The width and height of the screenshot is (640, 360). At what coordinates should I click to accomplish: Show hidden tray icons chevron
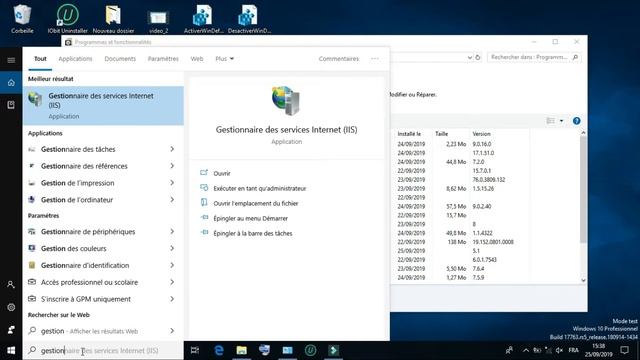[x=526, y=350]
